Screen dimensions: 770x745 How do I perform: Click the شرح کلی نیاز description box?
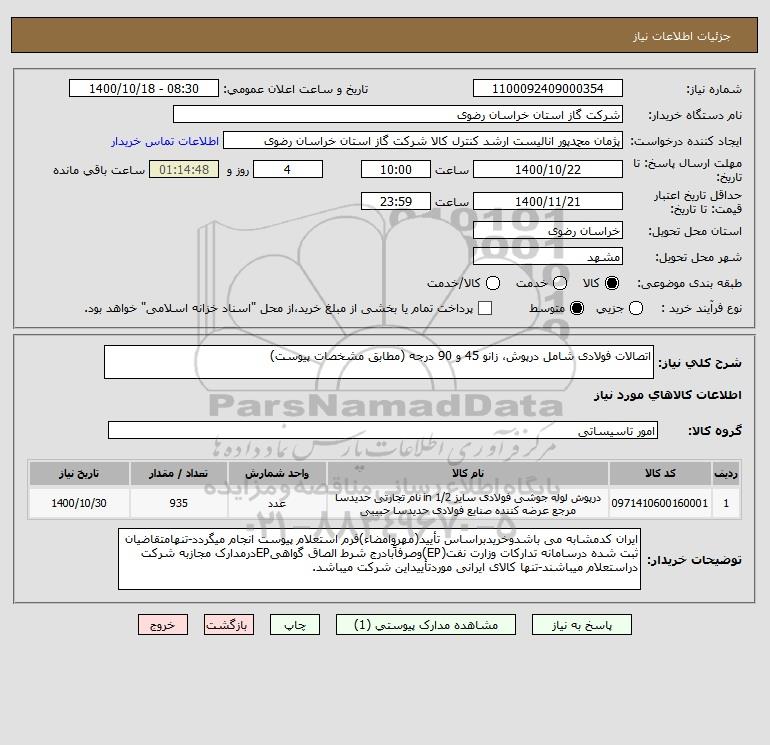pos(379,362)
